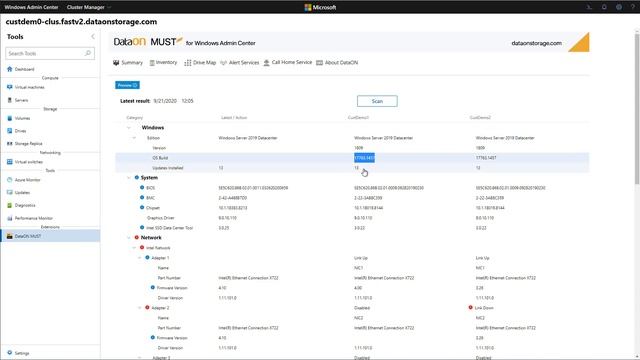Click the Servers icon in sidebar
Image resolution: width=640 pixels, height=360 pixels.
10,100
